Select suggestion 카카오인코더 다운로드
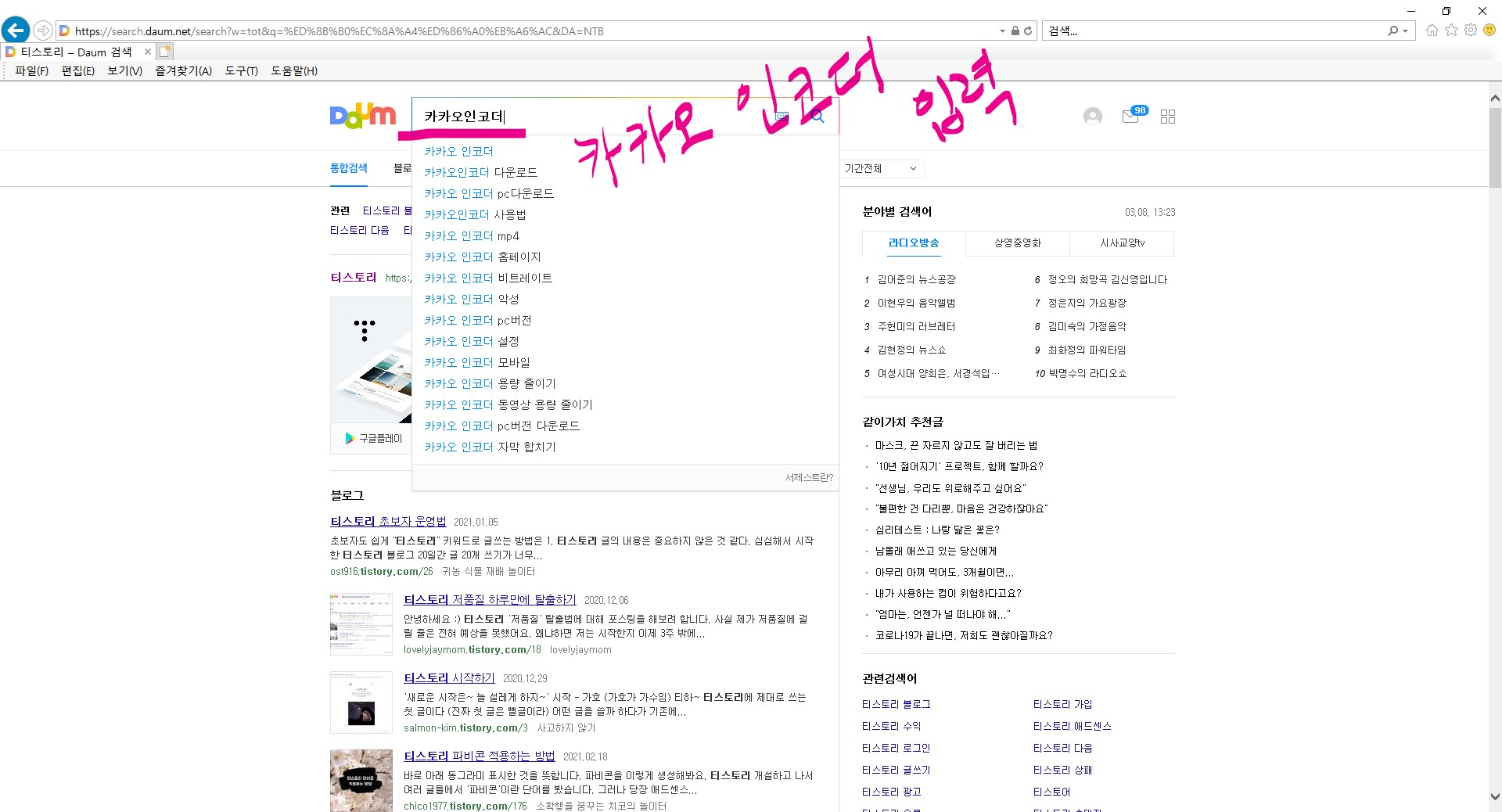 pos(480,172)
